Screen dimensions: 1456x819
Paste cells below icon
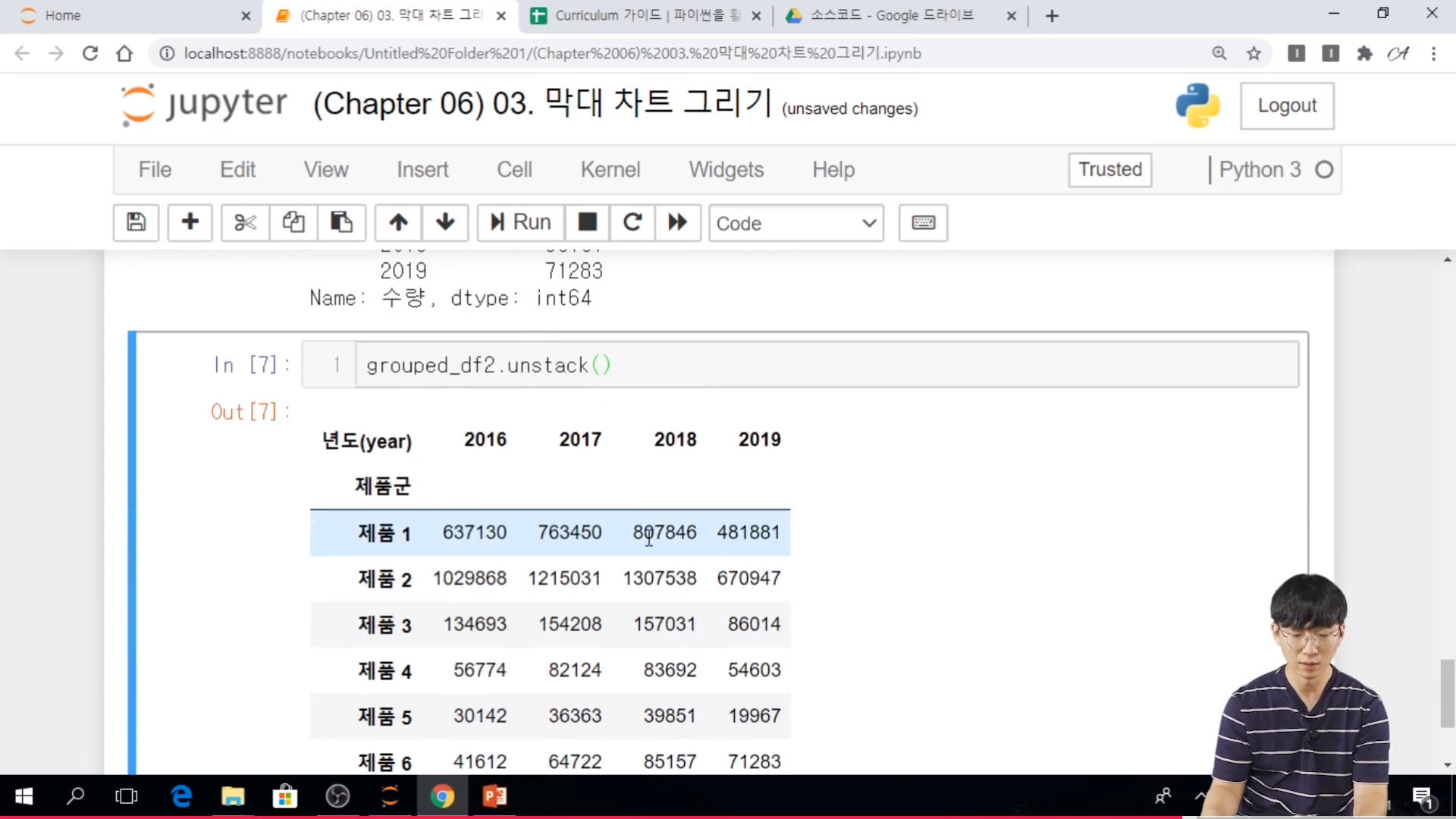point(341,222)
